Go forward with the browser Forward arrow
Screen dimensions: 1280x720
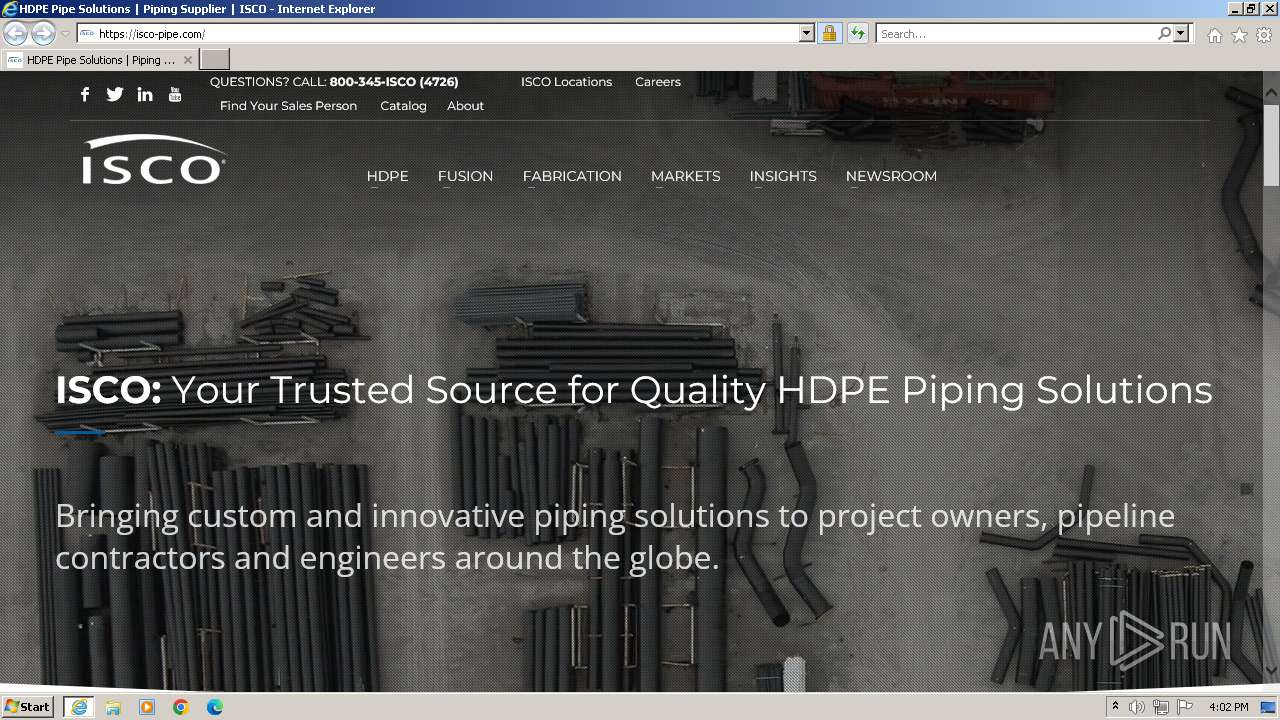(x=43, y=33)
